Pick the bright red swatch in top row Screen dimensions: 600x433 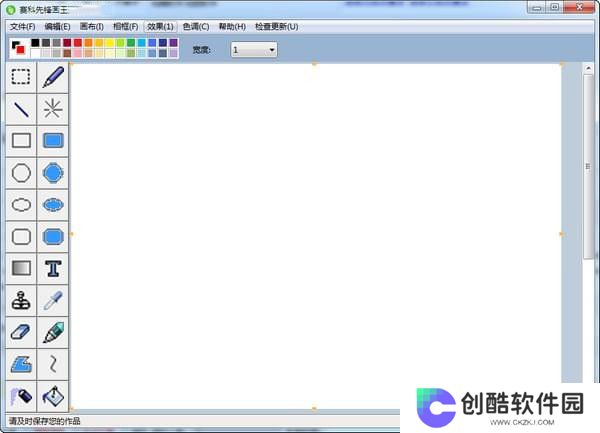click(x=78, y=42)
